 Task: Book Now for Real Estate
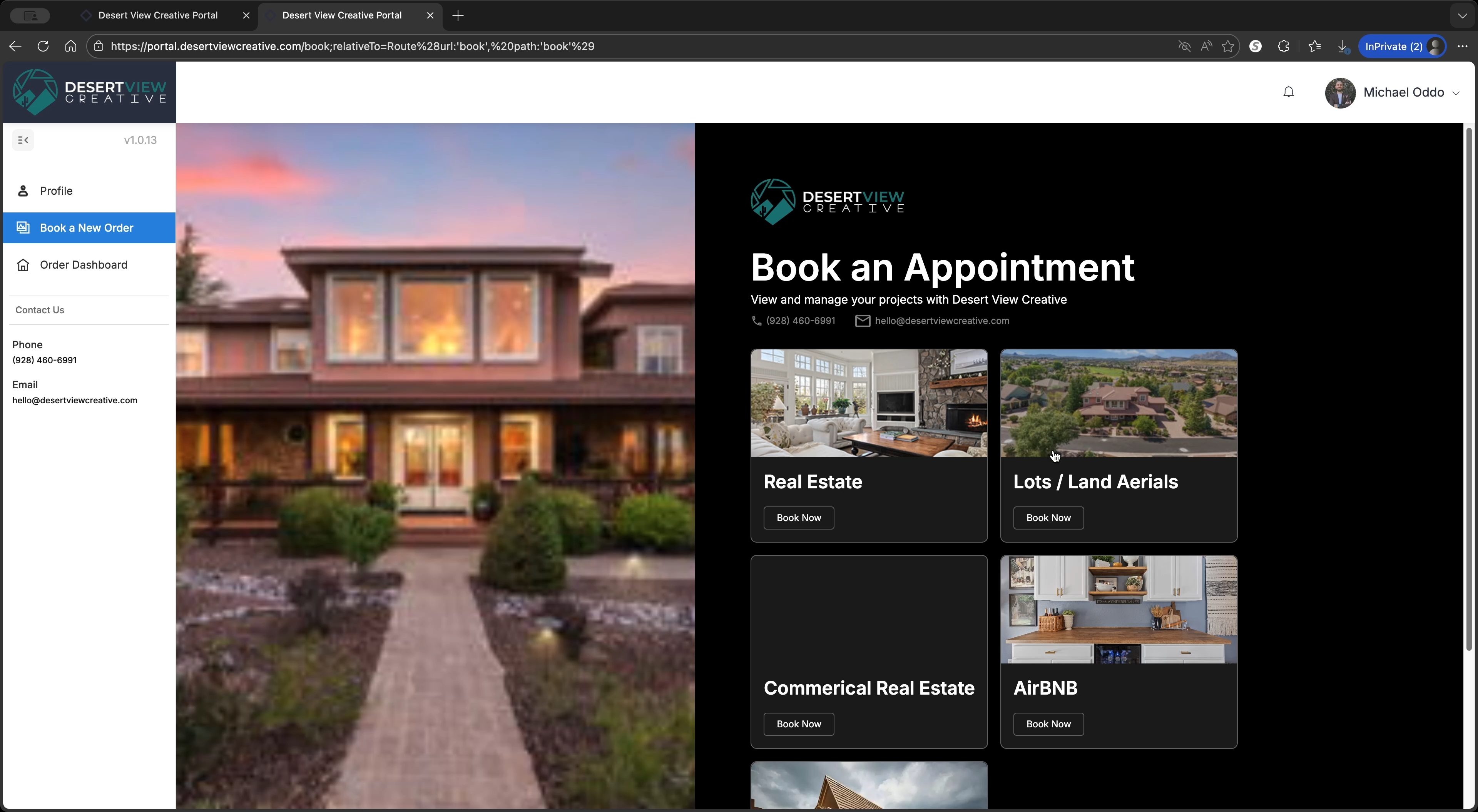pyautogui.click(x=799, y=518)
